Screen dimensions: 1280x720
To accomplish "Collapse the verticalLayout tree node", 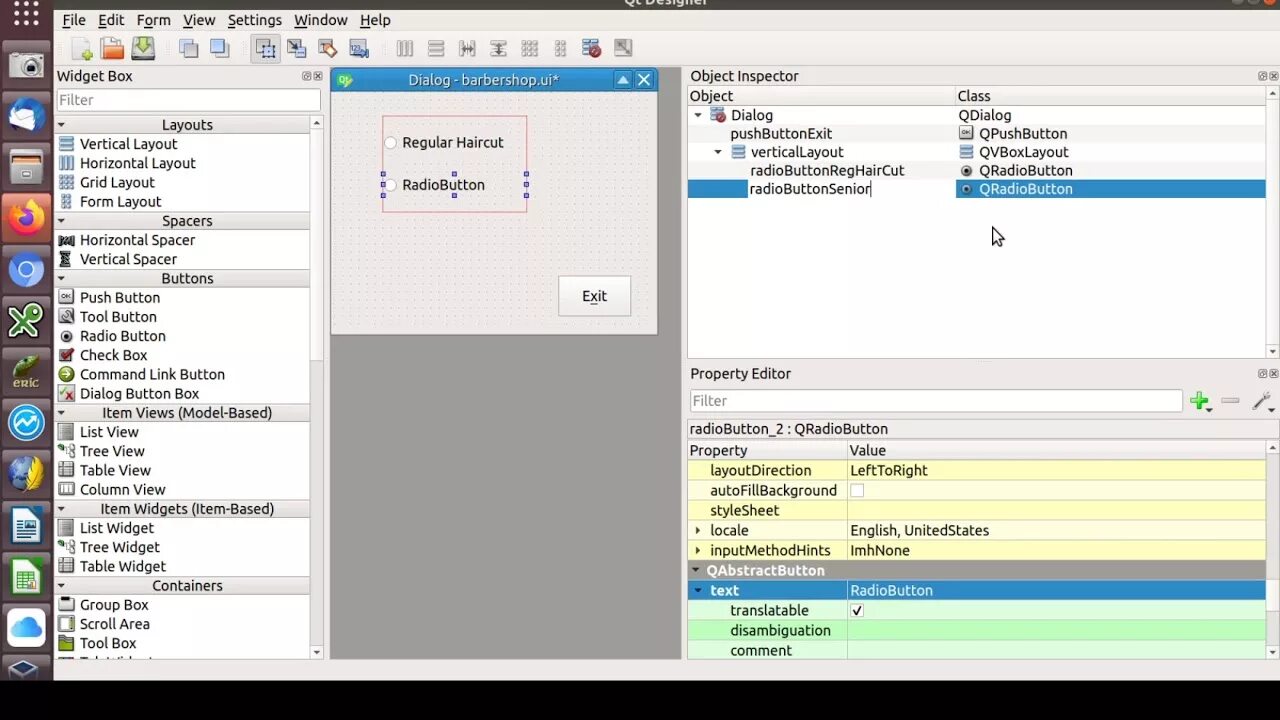I will (718, 152).
